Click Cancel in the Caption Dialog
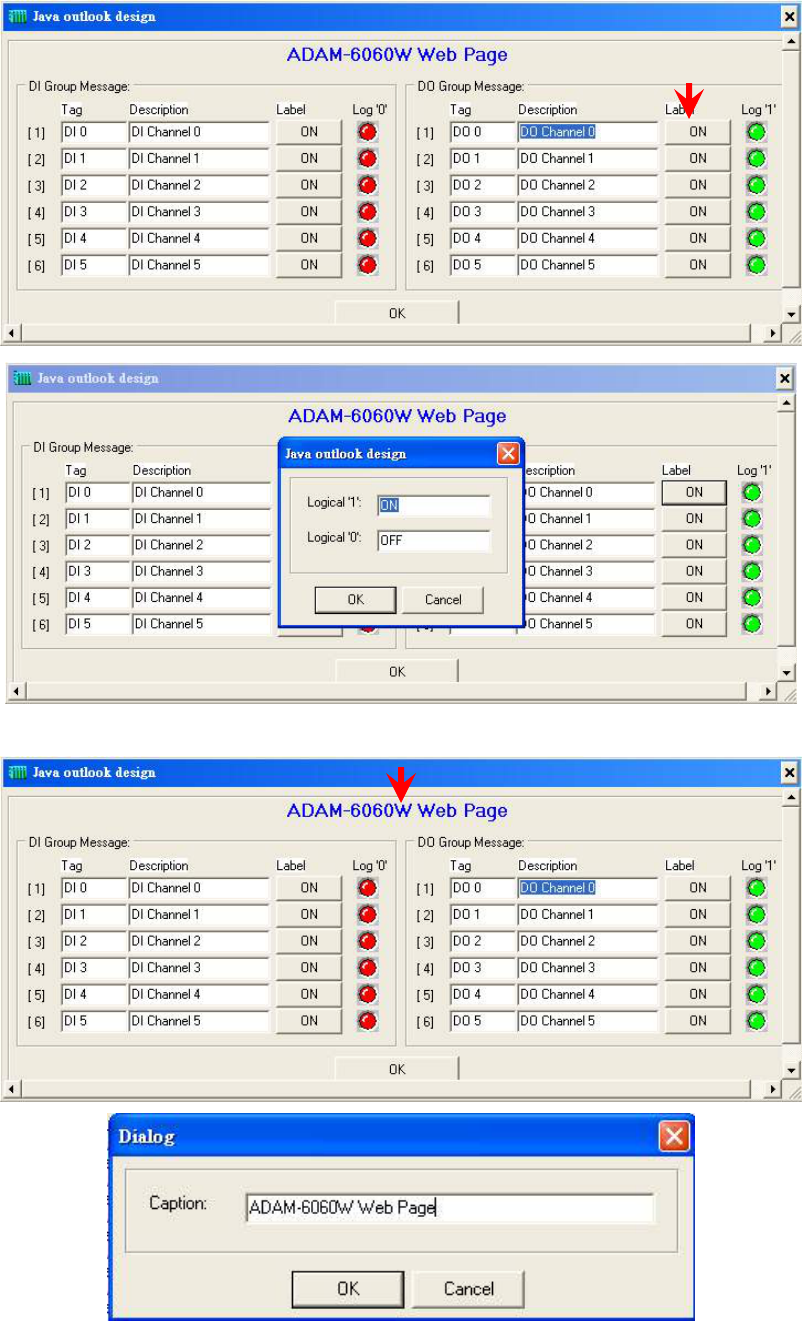 (x=469, y=1288)
